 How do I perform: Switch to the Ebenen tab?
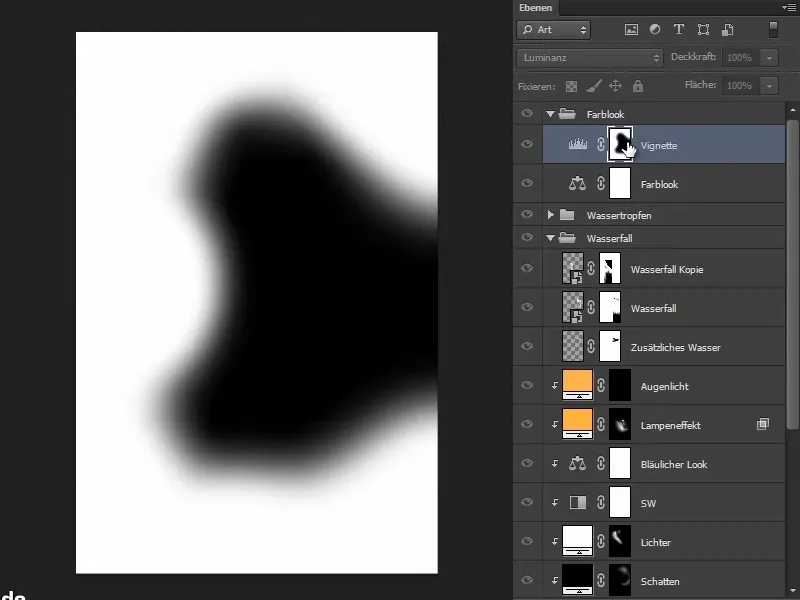click(535, 8)
